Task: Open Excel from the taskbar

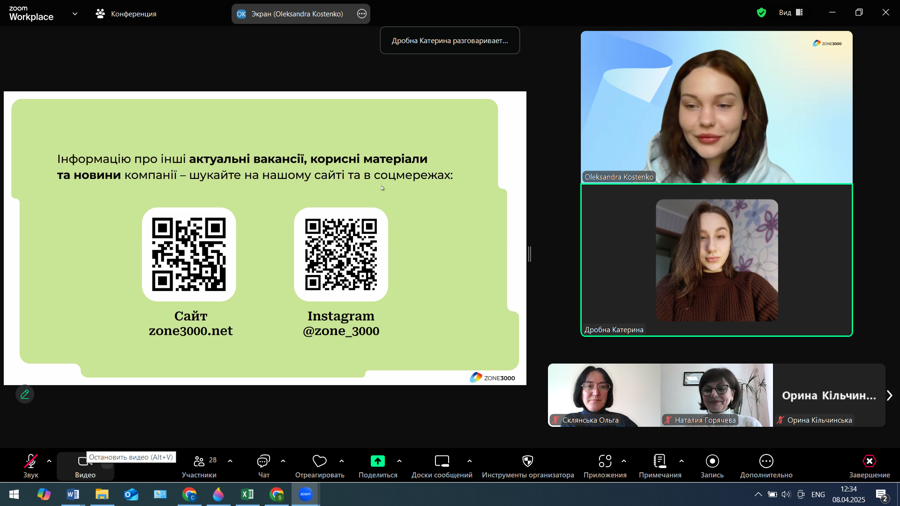Action: [247, 494]
